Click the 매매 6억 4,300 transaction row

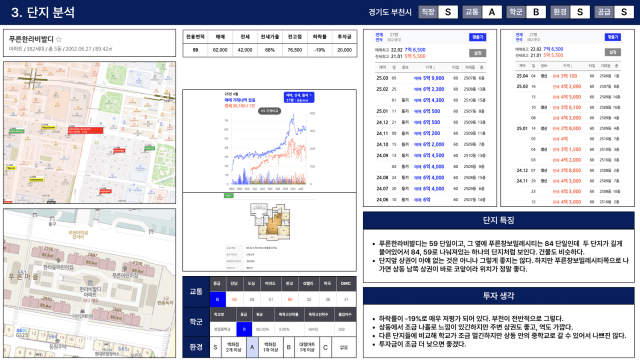click(x=430, y=100)
